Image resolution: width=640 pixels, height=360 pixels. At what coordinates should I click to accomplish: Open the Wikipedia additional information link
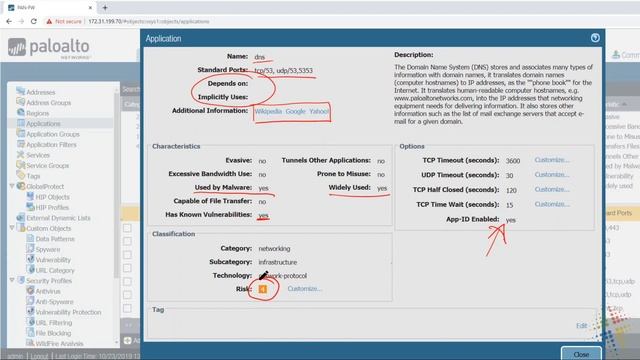(x=268, y=111)
